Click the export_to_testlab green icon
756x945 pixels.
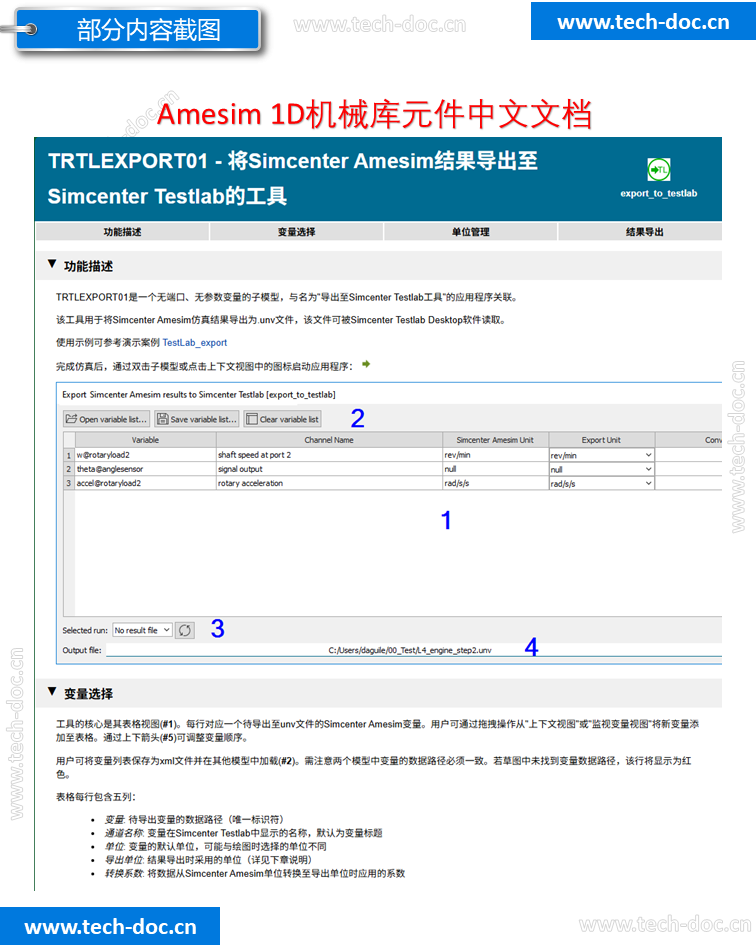[x=658, y=169]
